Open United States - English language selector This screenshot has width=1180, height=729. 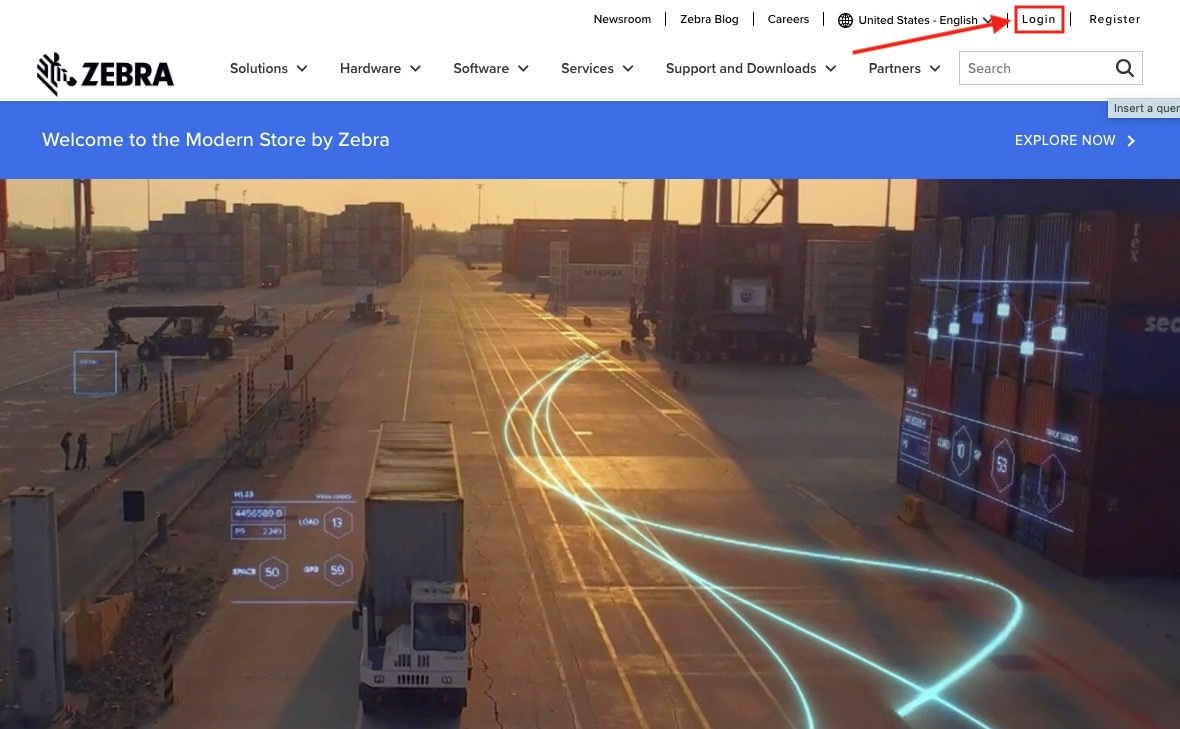(917, 20)
